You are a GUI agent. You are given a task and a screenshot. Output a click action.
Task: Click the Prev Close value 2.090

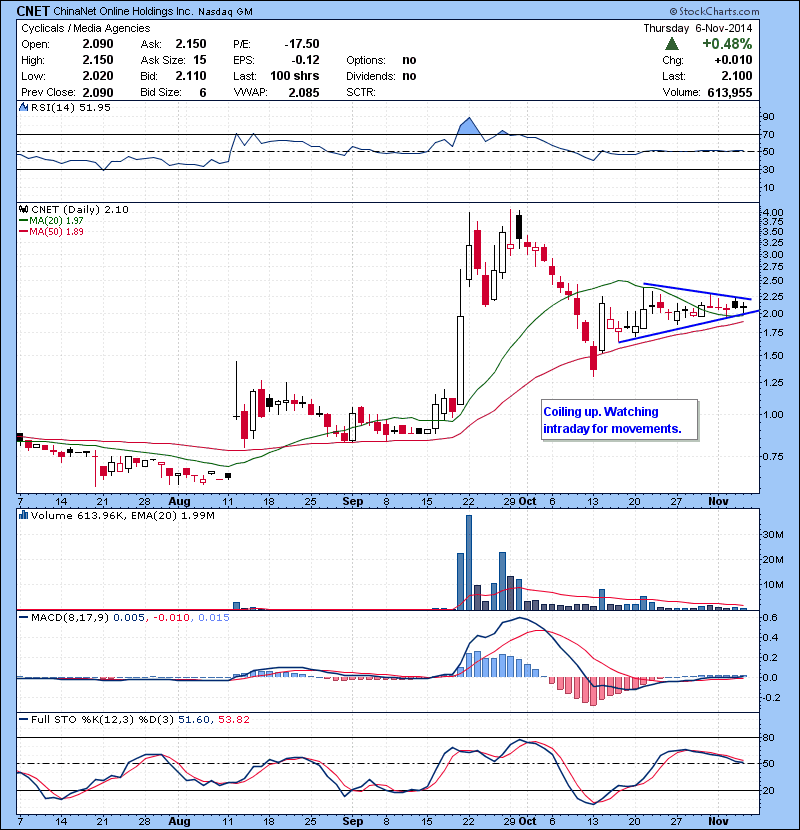[98, 93]
